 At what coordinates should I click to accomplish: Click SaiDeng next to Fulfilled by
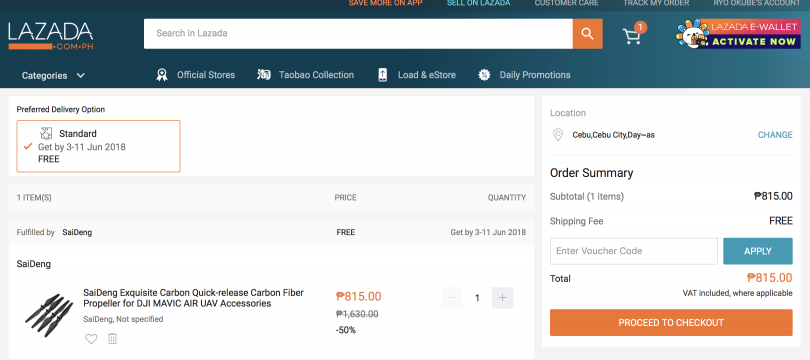point(77,232)
